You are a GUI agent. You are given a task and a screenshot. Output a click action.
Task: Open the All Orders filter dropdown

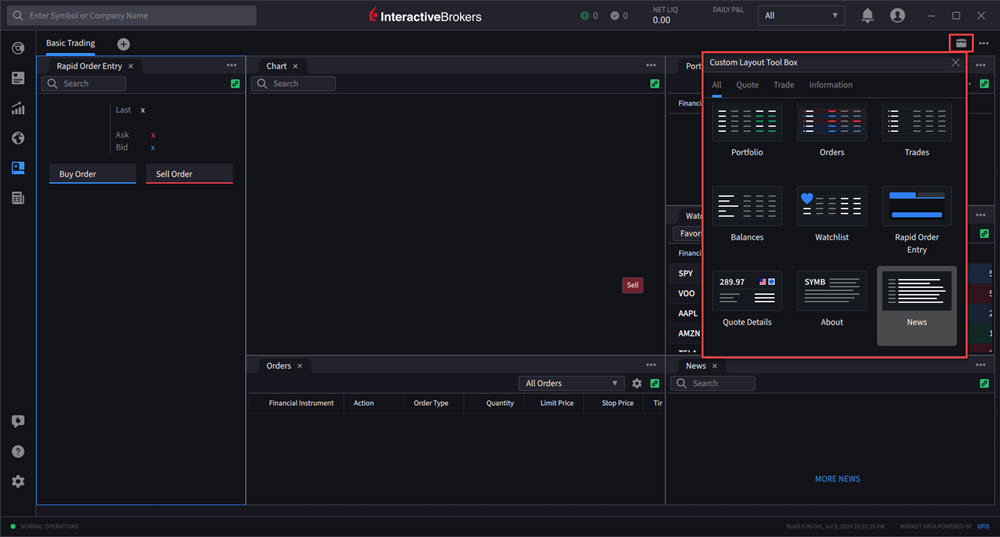(x=571, y=383)
